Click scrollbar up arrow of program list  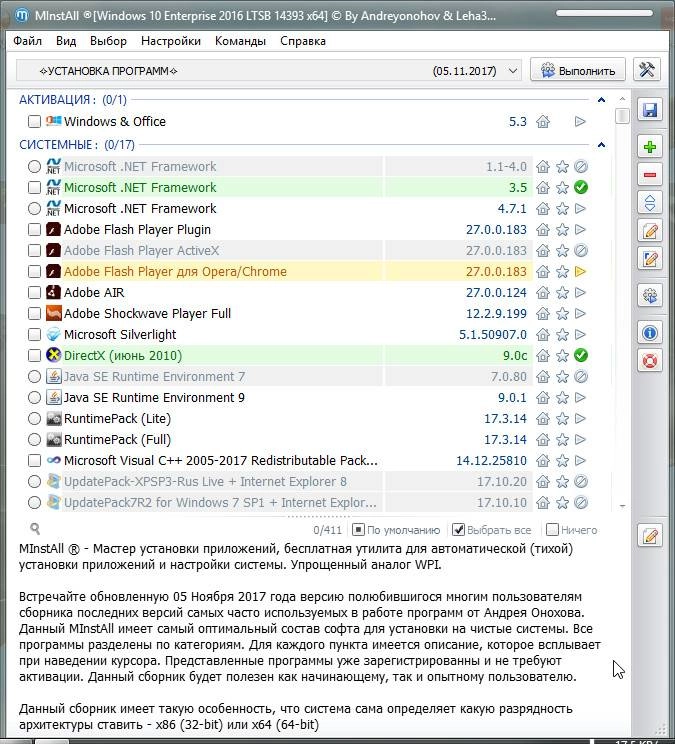(622, 99)
